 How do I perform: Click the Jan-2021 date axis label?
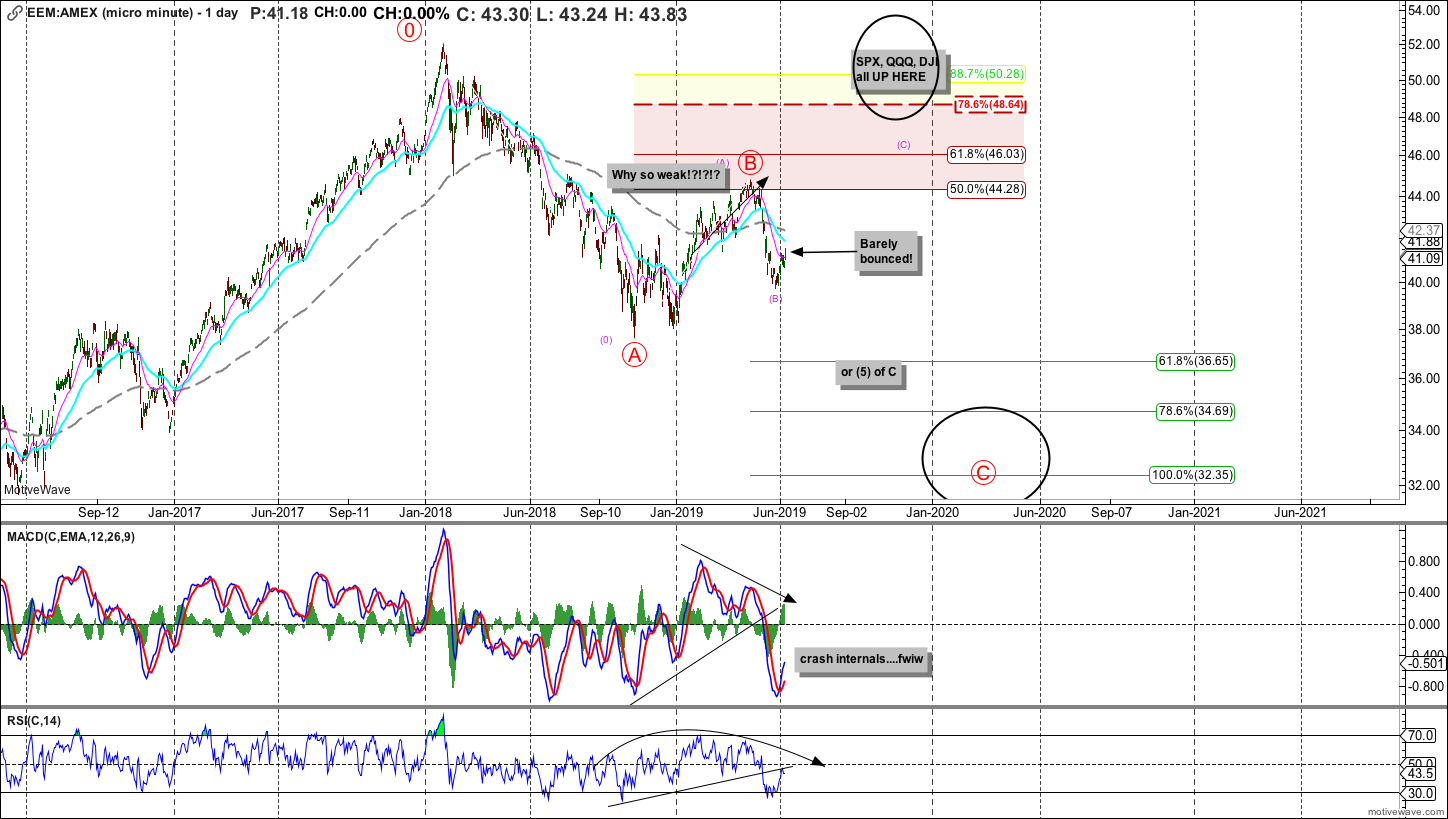tap(1193, 512)
